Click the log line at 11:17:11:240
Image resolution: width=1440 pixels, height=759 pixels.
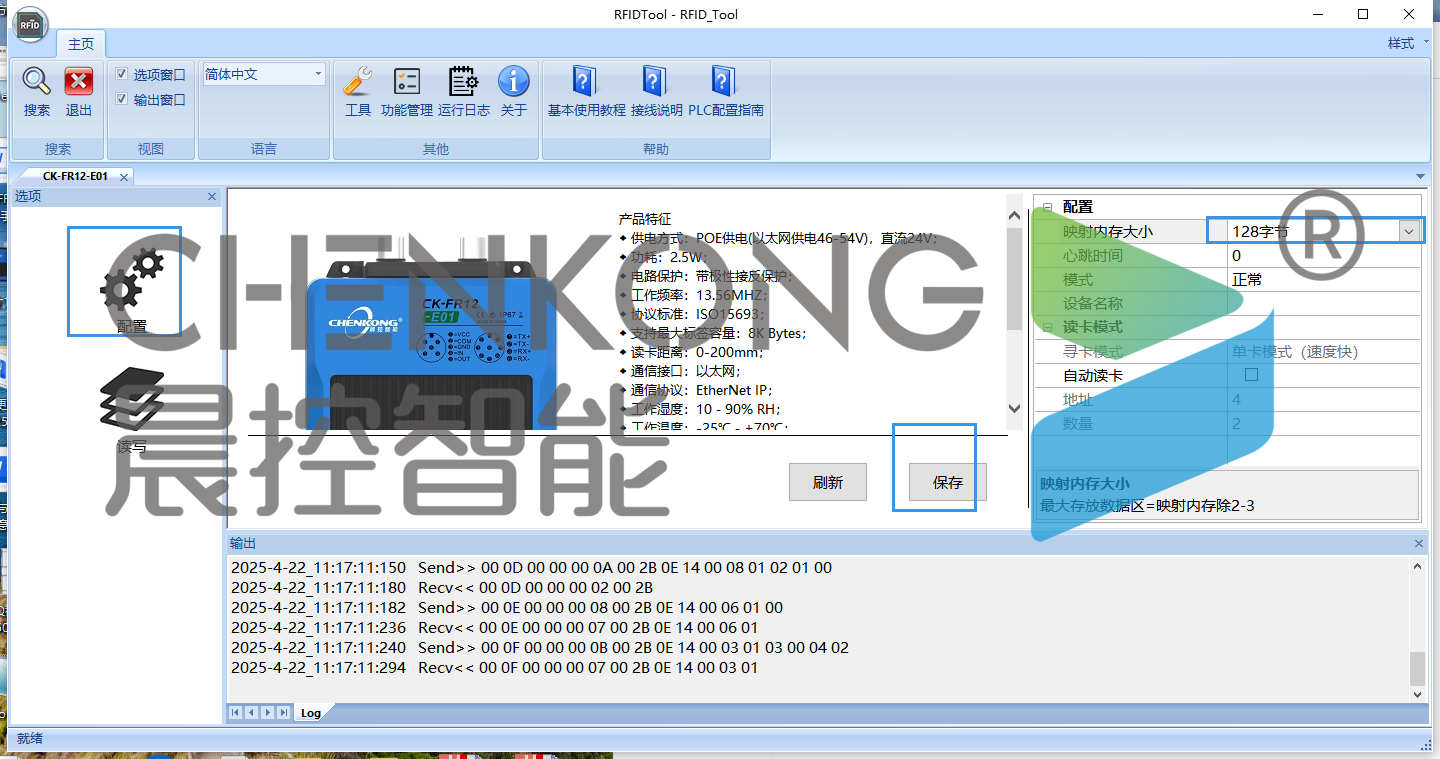540,647
